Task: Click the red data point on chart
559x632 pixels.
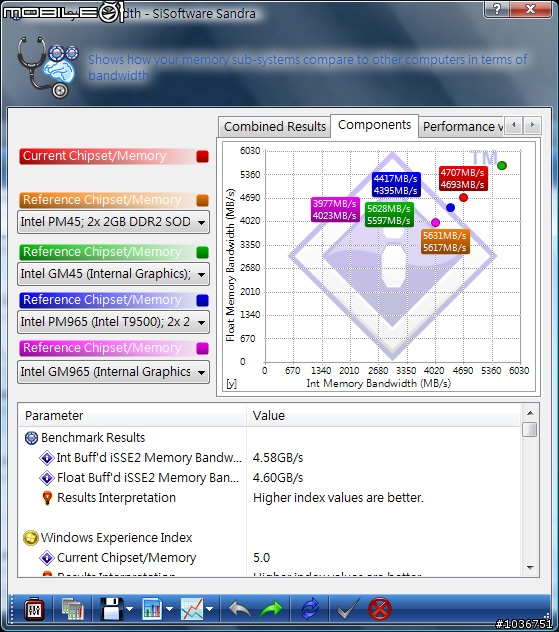Action: click(x=463, y=198)
